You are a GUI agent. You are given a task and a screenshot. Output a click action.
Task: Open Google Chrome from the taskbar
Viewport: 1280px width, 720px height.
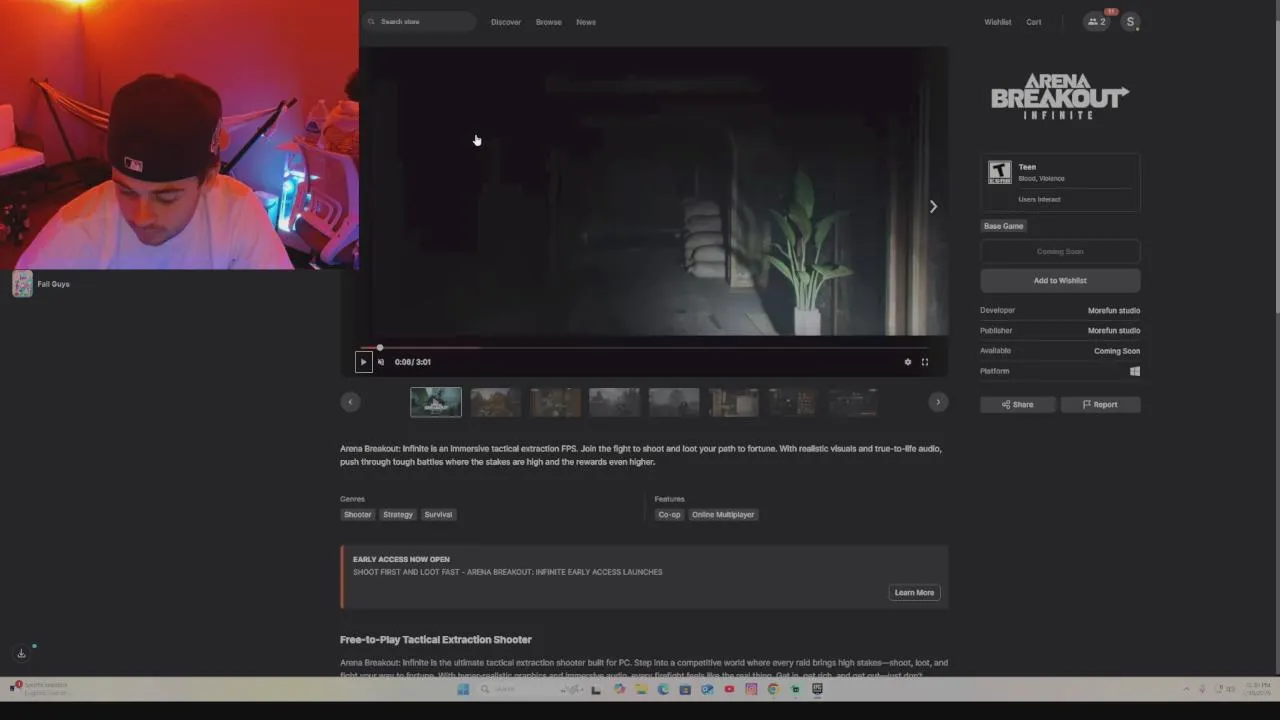pyautogui.click(x=773, y=689)
